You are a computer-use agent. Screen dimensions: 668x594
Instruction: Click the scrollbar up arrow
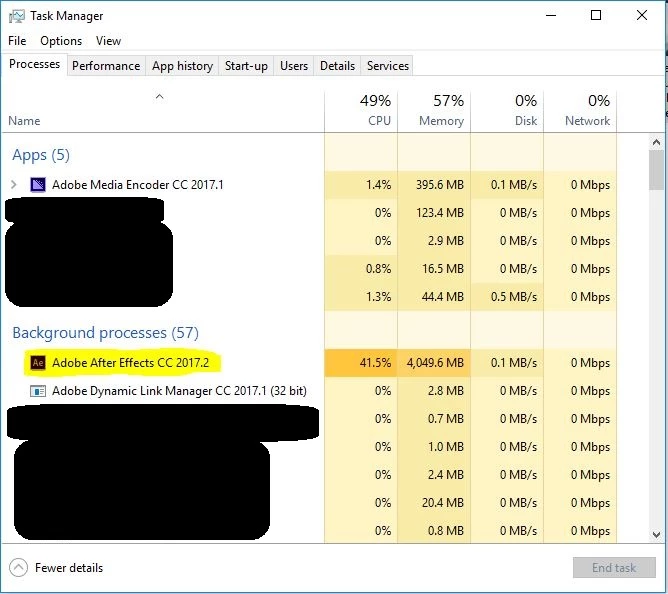pyautogui.click(x=656, y=142)
